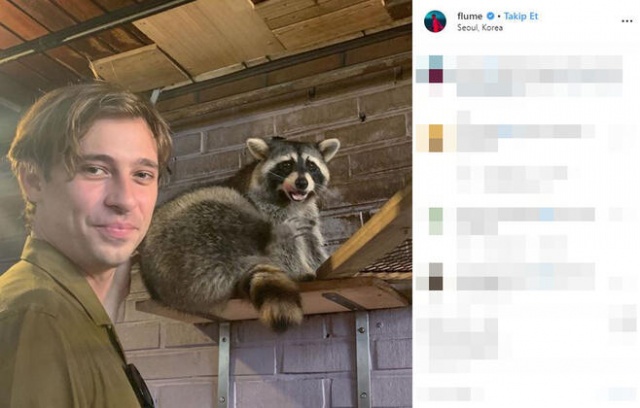Open the three-dot post options menu

tap(627, 21)
